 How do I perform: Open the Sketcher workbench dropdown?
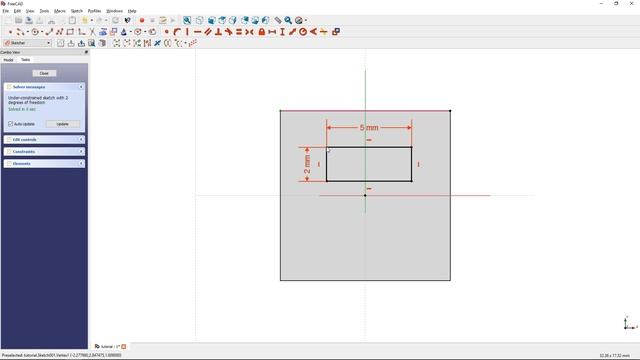(x=27, y=43)
